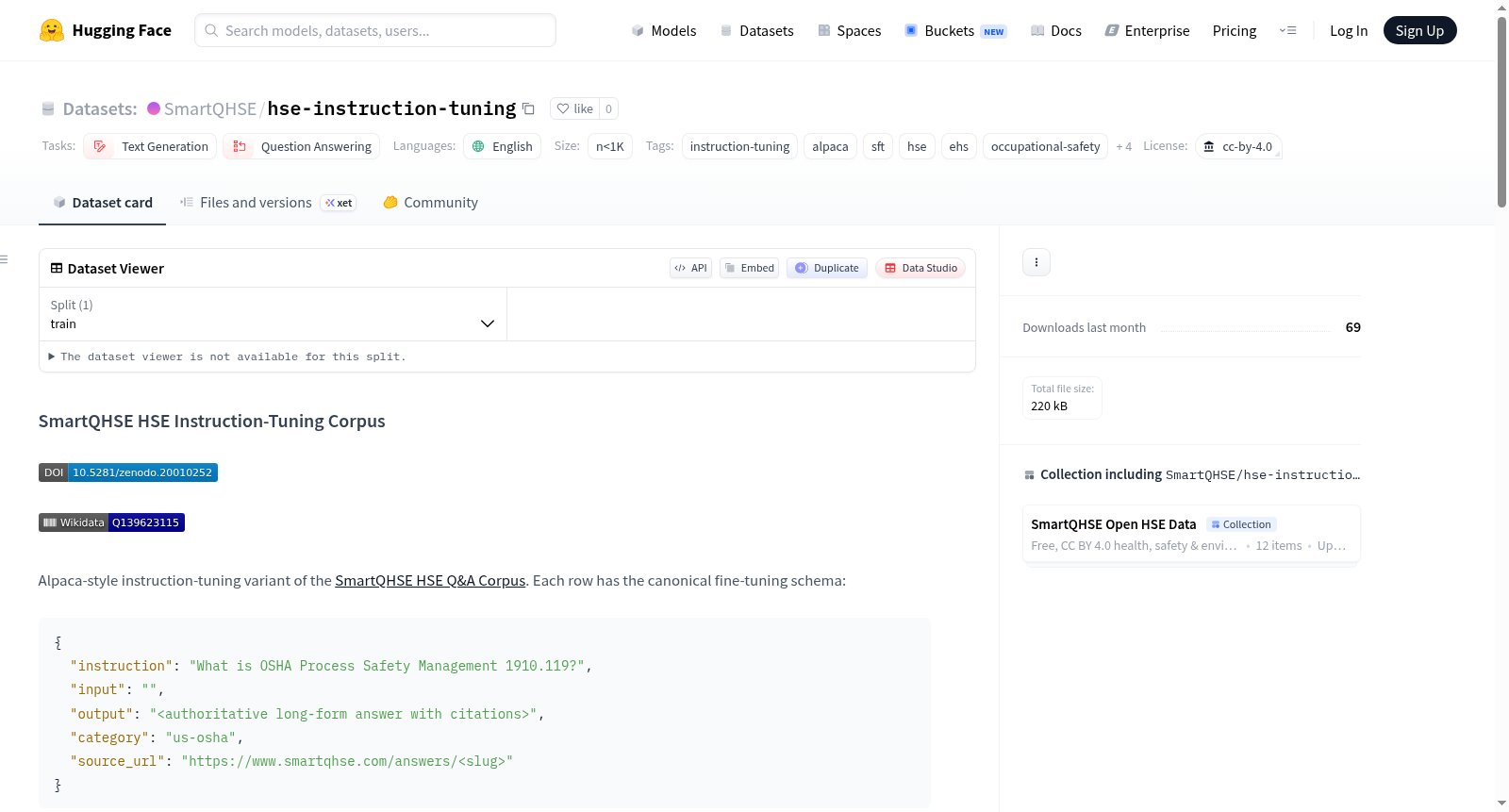Viewport: 1509px width, 812px height.
Task: Show the +4 additional tags
Action: (1123, 146)
